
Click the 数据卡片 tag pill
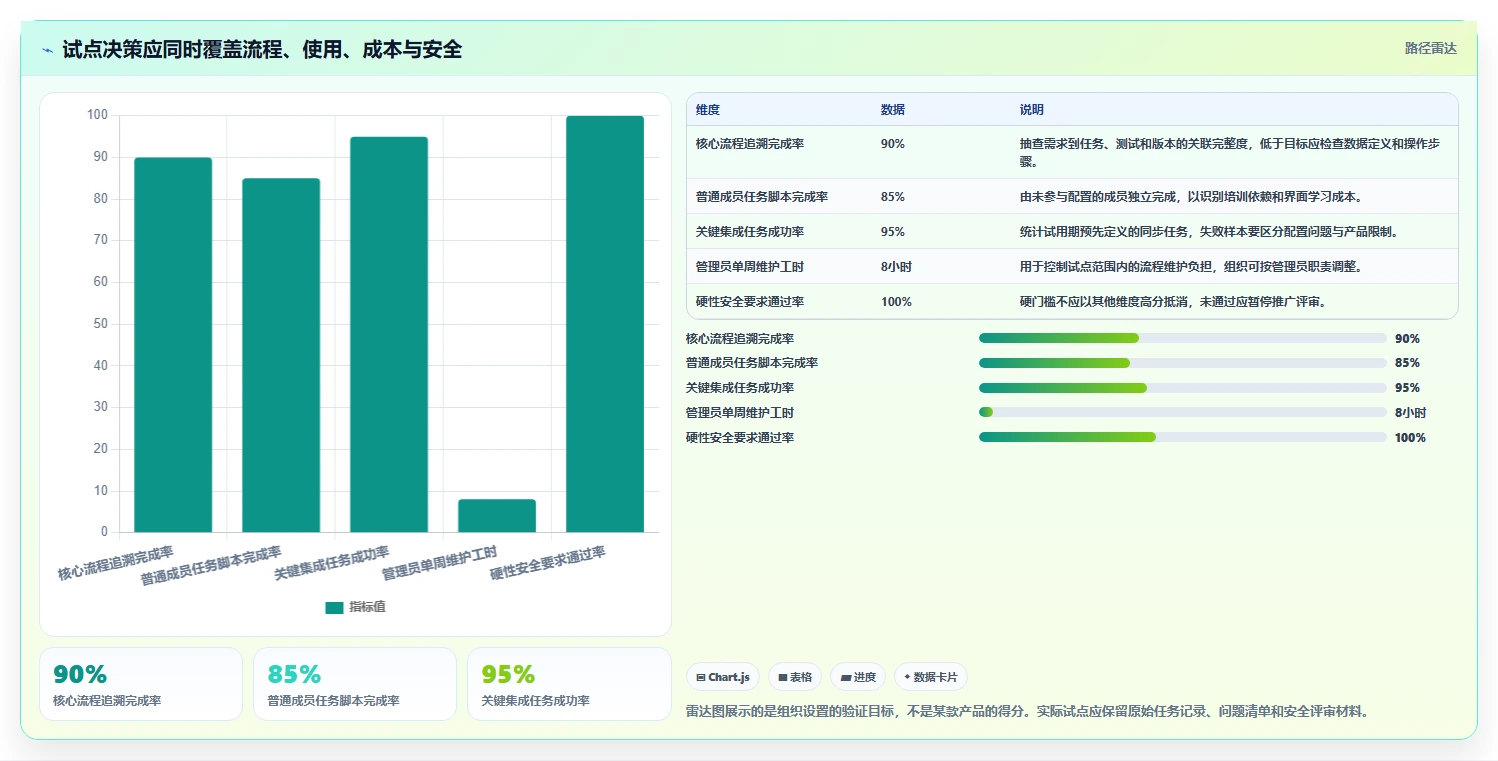click(x=930, y=677)
